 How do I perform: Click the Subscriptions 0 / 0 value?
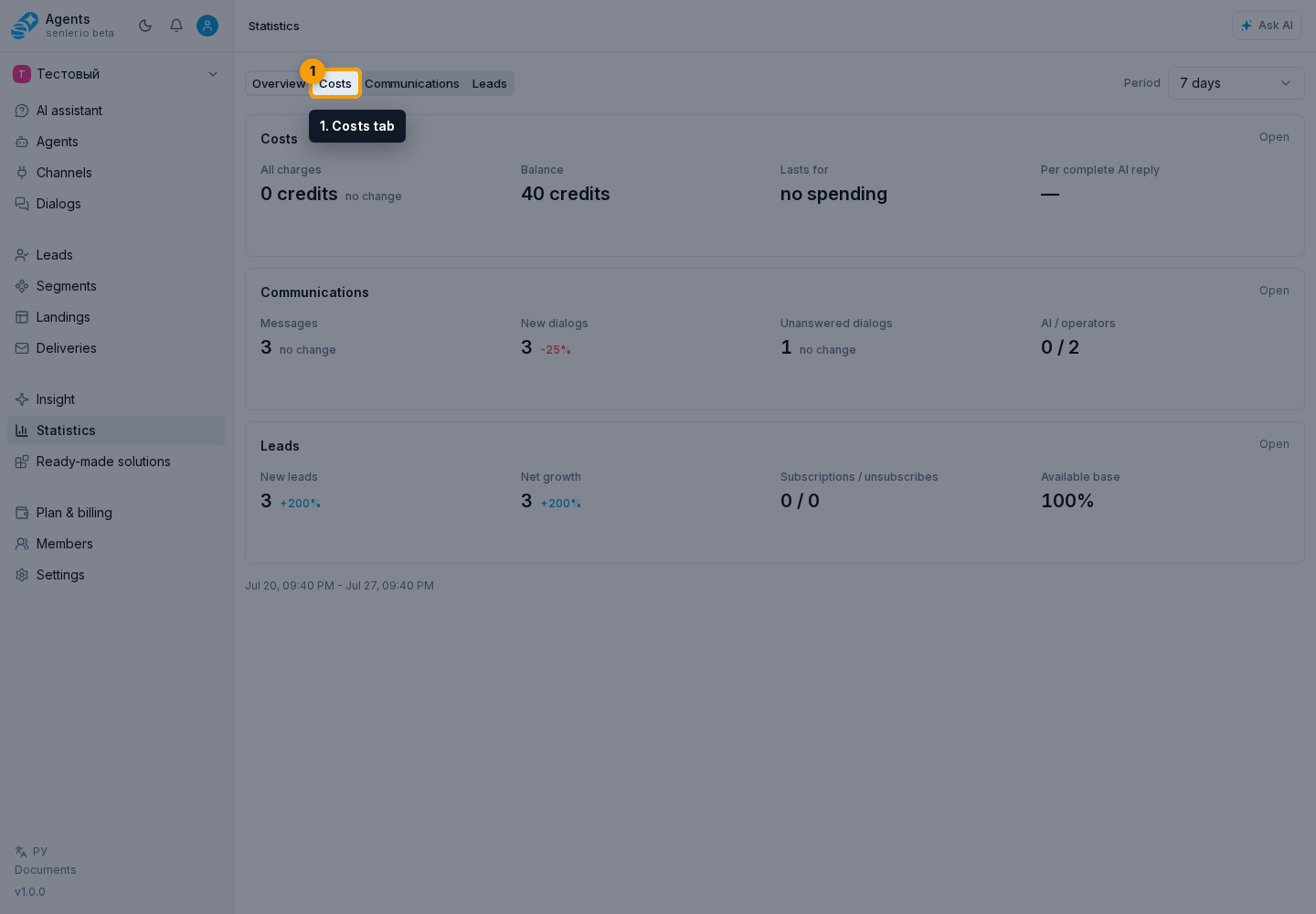pyautogui.click(x=800, y=501)
